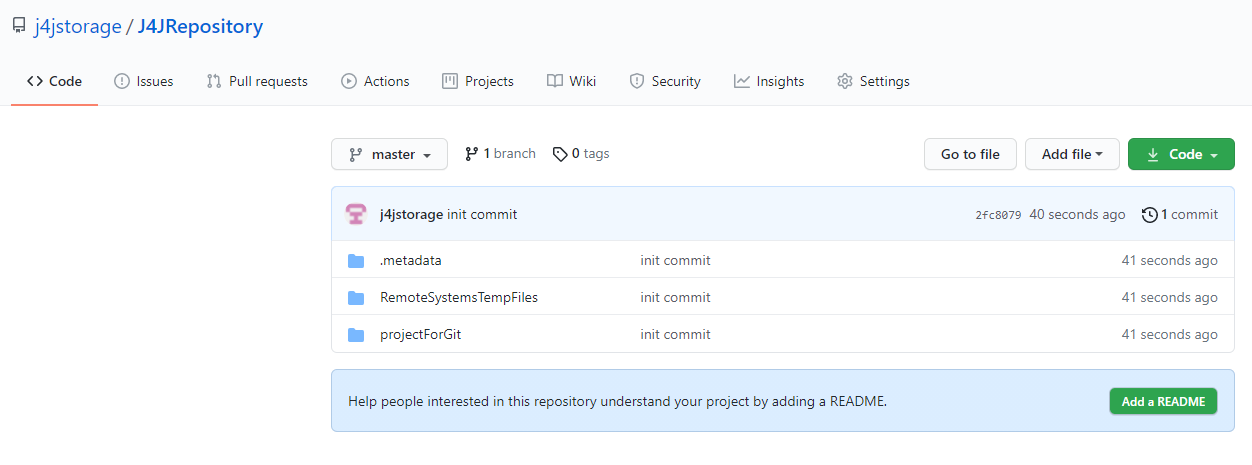The width and height of the screenshot is (1252, 465).
Task: Open the Insights tab
Action: click(x=769, y=81)
